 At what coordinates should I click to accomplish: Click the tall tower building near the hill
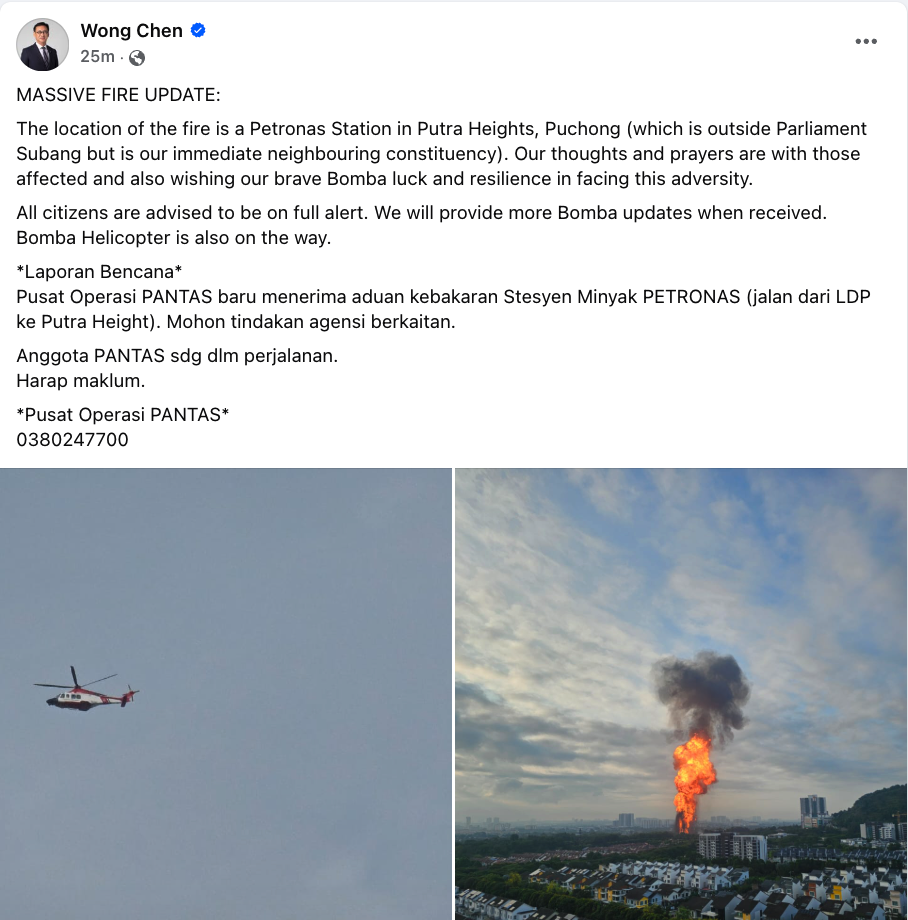click(814, 810)
